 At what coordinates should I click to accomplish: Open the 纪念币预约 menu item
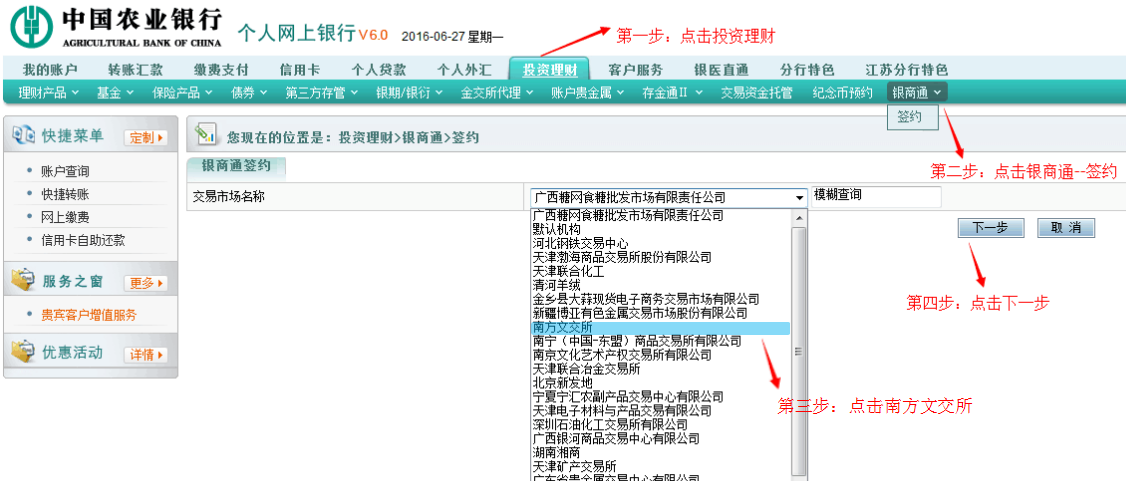point(842,92)
